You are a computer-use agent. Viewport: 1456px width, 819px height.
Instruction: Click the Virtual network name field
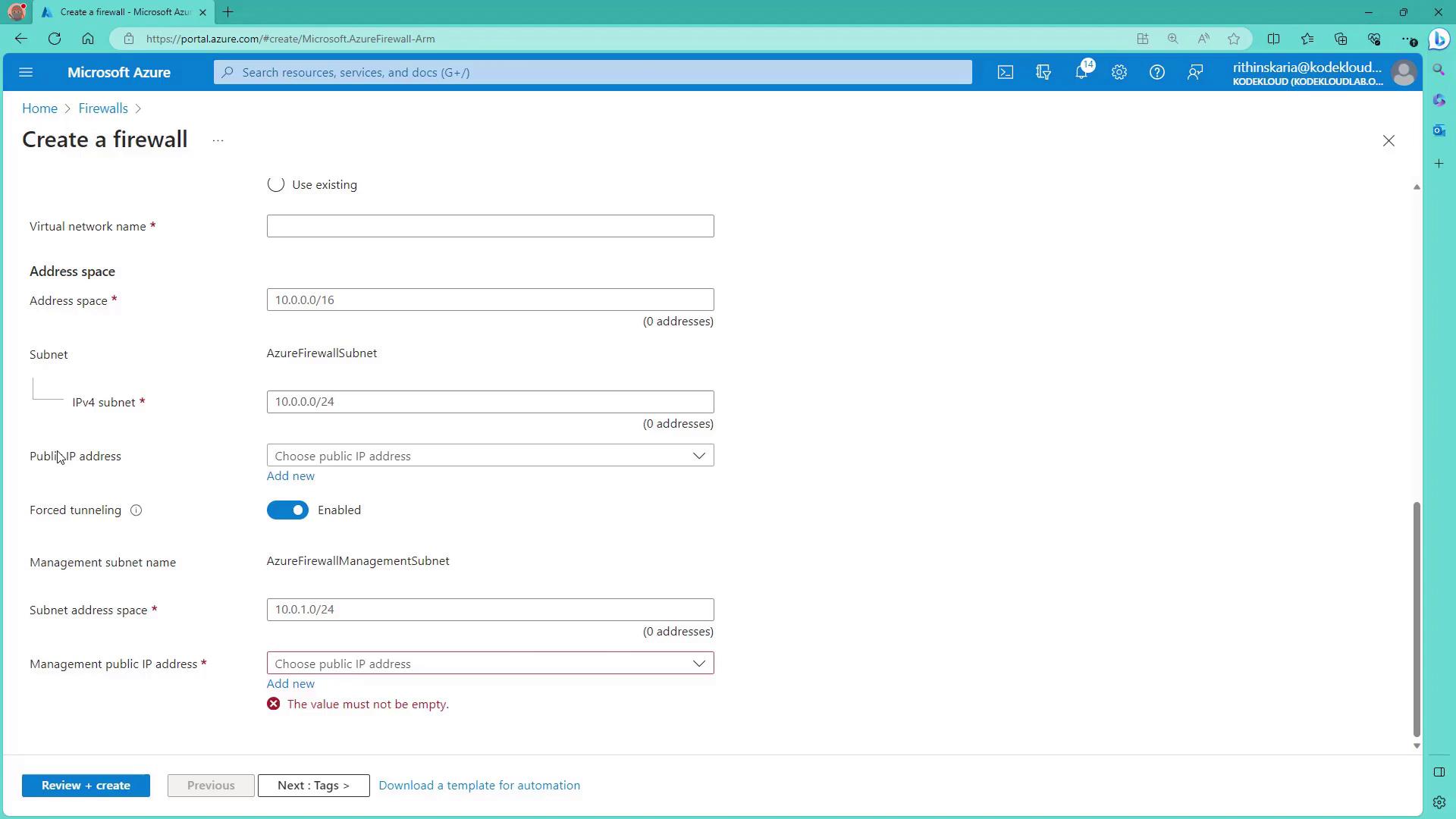click(490, 226)
